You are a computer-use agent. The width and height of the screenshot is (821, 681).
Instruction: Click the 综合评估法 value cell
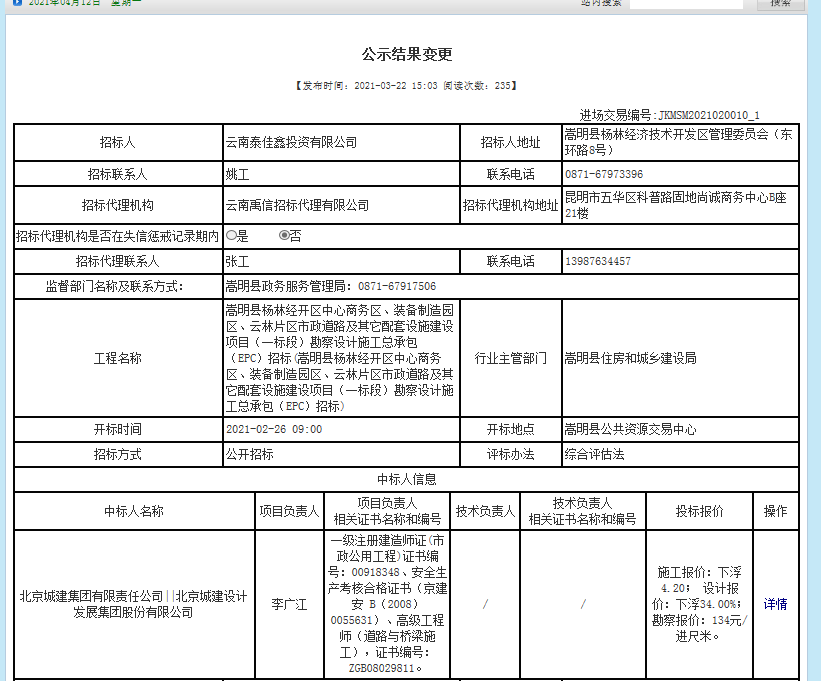(x=680, y=454)
